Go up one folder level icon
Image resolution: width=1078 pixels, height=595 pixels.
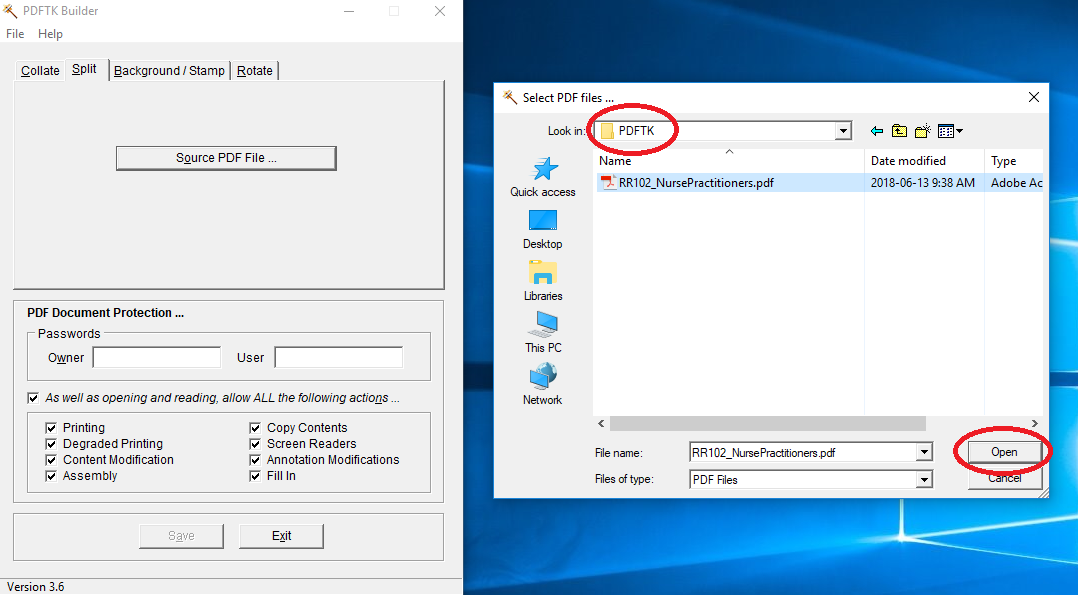pos(899,131)
